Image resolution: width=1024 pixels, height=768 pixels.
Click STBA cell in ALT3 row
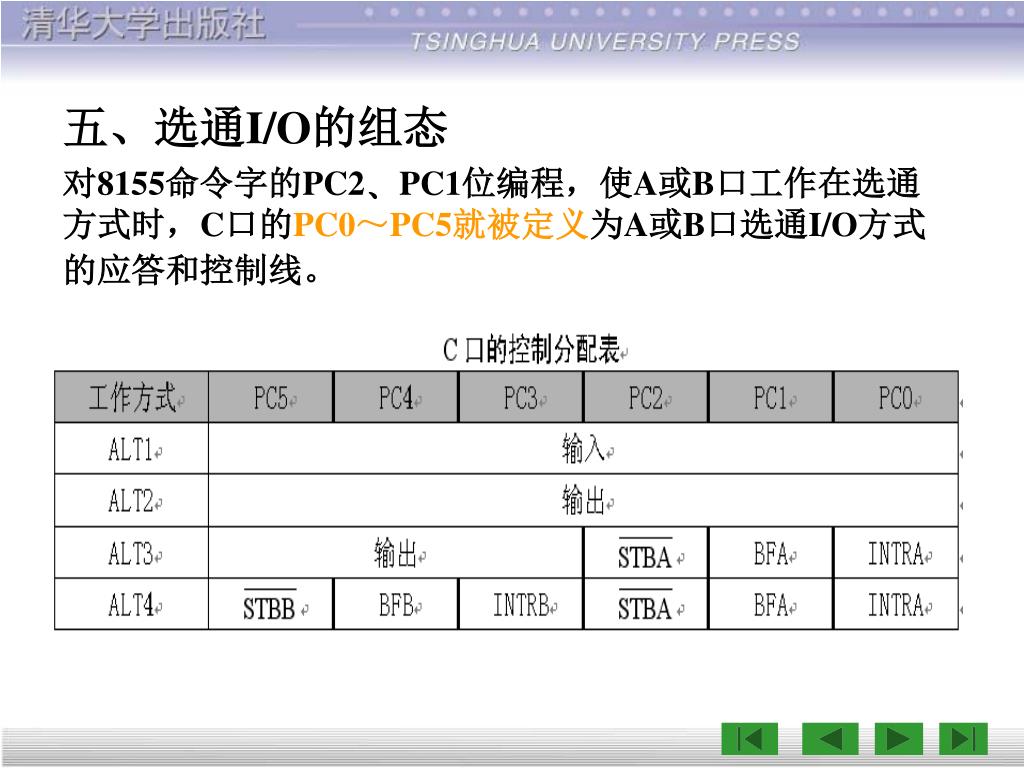click(646, 553)
